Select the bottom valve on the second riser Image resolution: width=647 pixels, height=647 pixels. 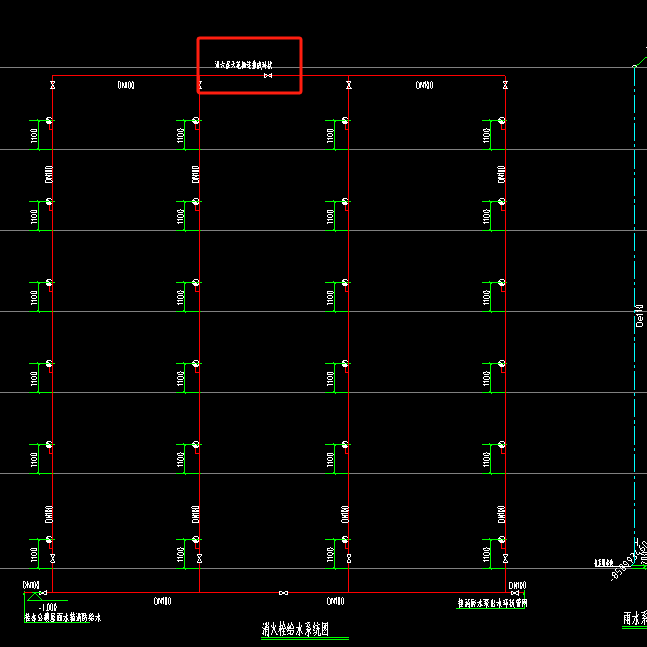click(199, 558)
